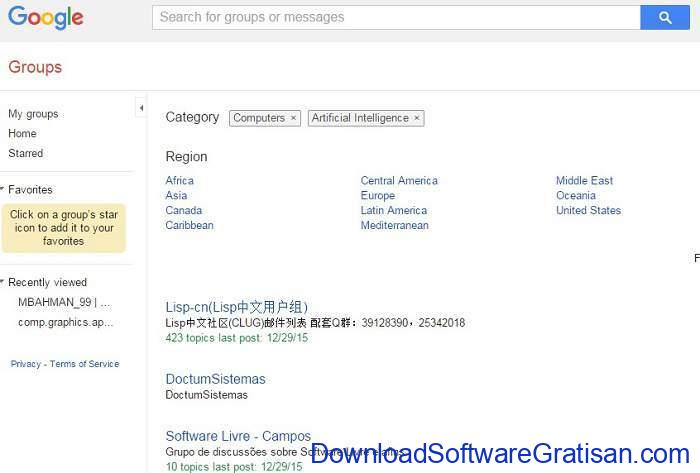Click the Lisp-cn description with QQ numbers
Image resolution: width=700 pixels, height=473 pixels.
coord(315,323)
